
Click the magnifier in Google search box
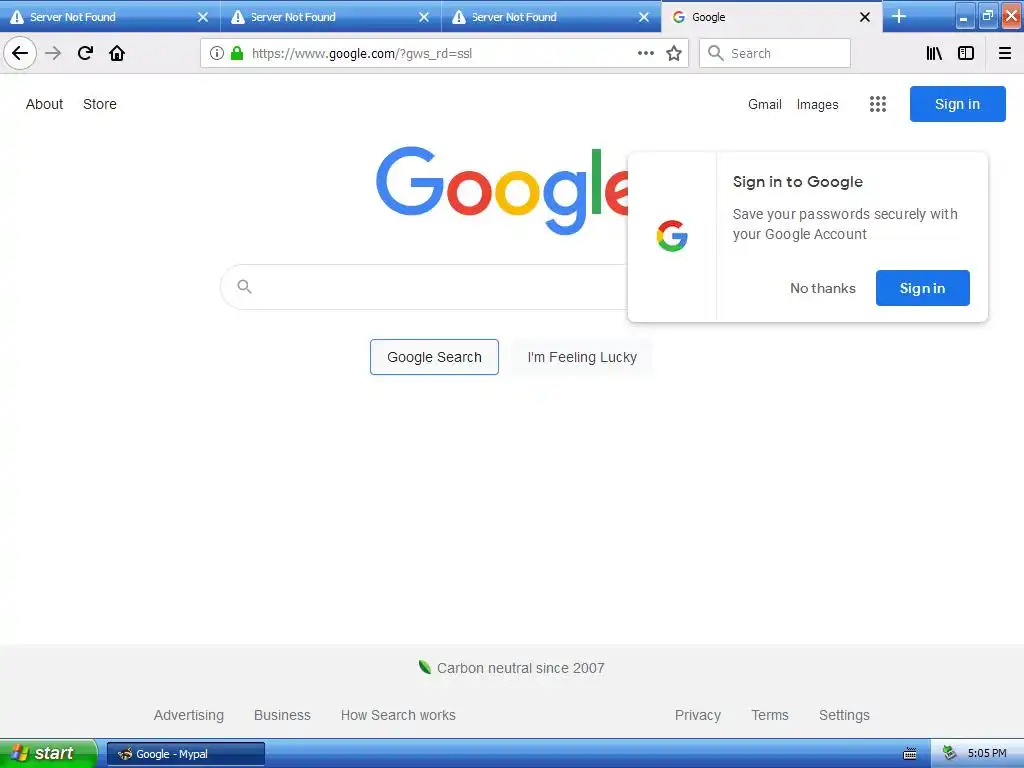(x=244, y=286)
